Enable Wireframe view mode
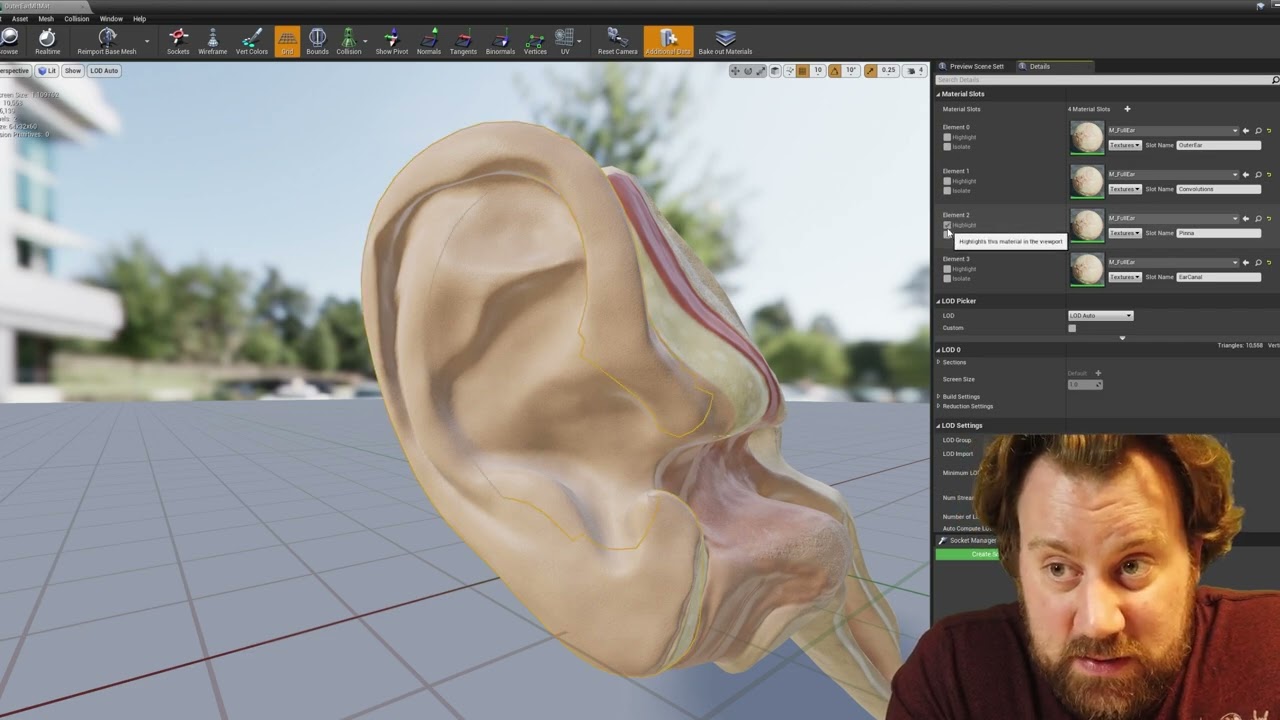Viewport: 1280px width, 720px height. pos(212,39)
